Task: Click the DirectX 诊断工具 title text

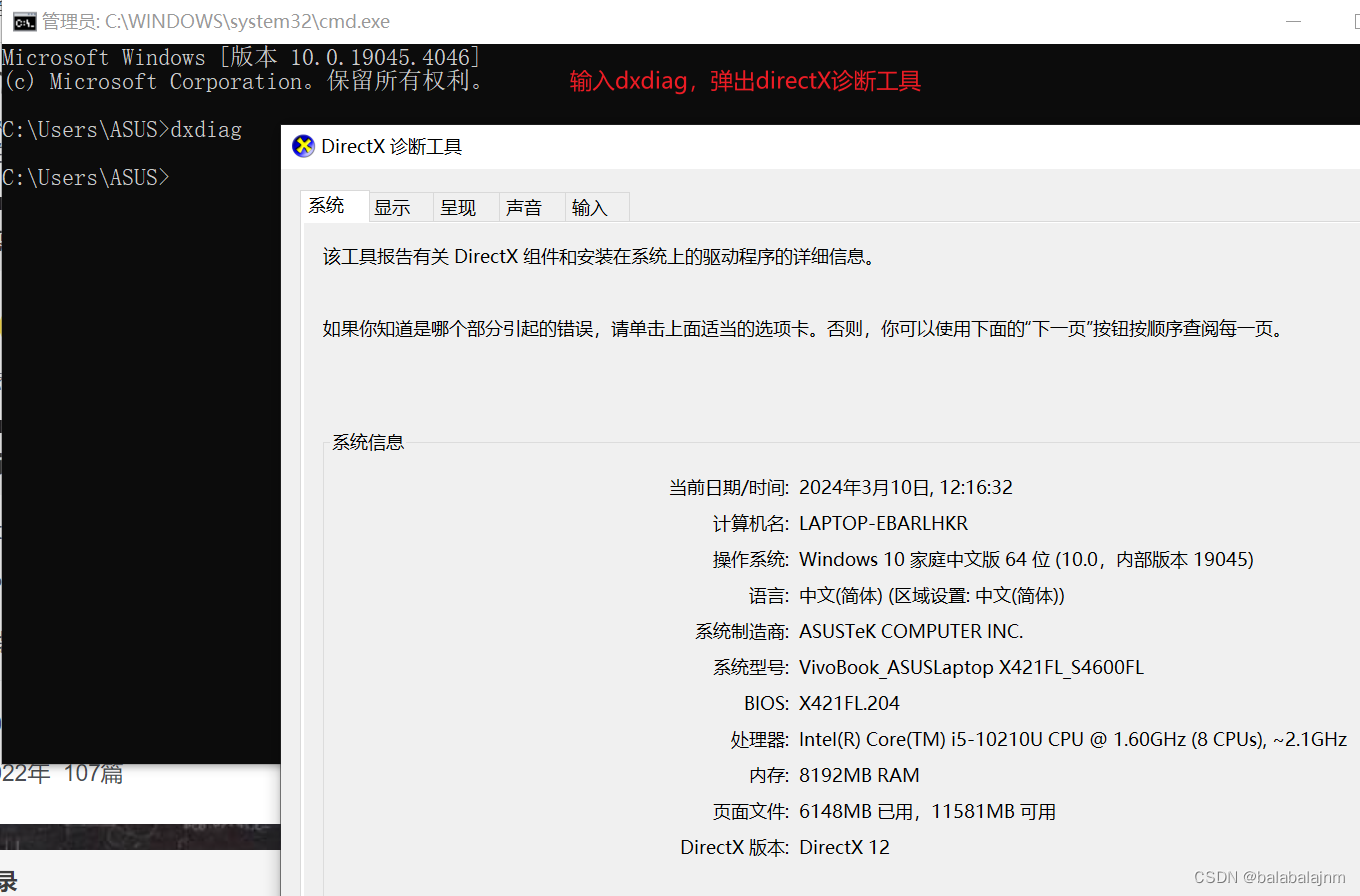Action: [391, 147]
